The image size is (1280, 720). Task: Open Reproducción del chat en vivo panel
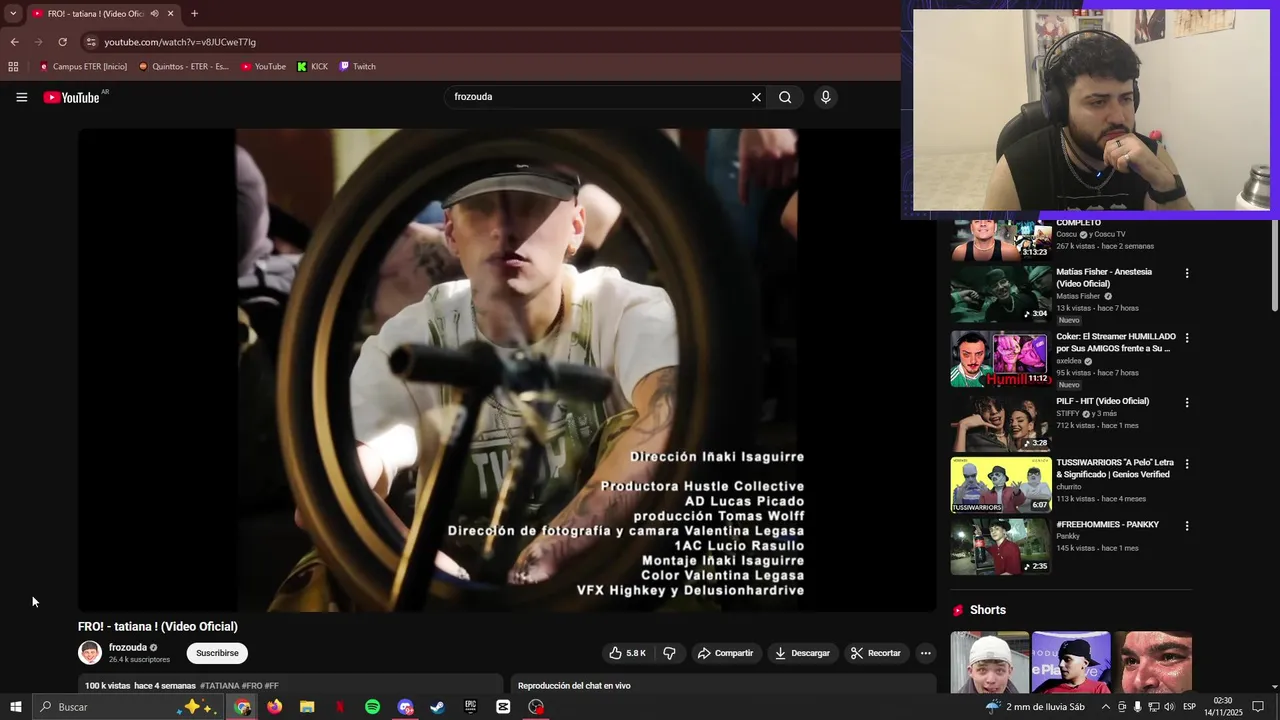723,685
